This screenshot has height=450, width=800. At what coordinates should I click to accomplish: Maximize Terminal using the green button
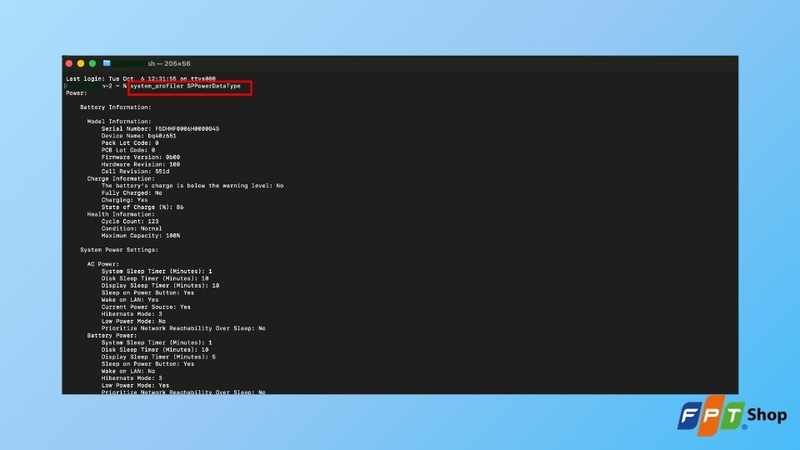pos(92,63)
